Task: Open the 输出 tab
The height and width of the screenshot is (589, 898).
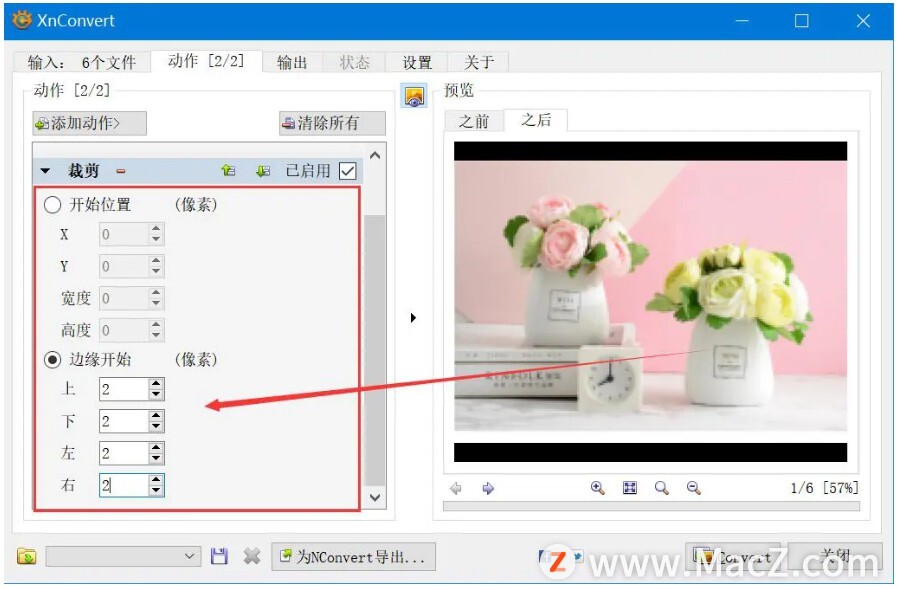Action: click(292, 62)
